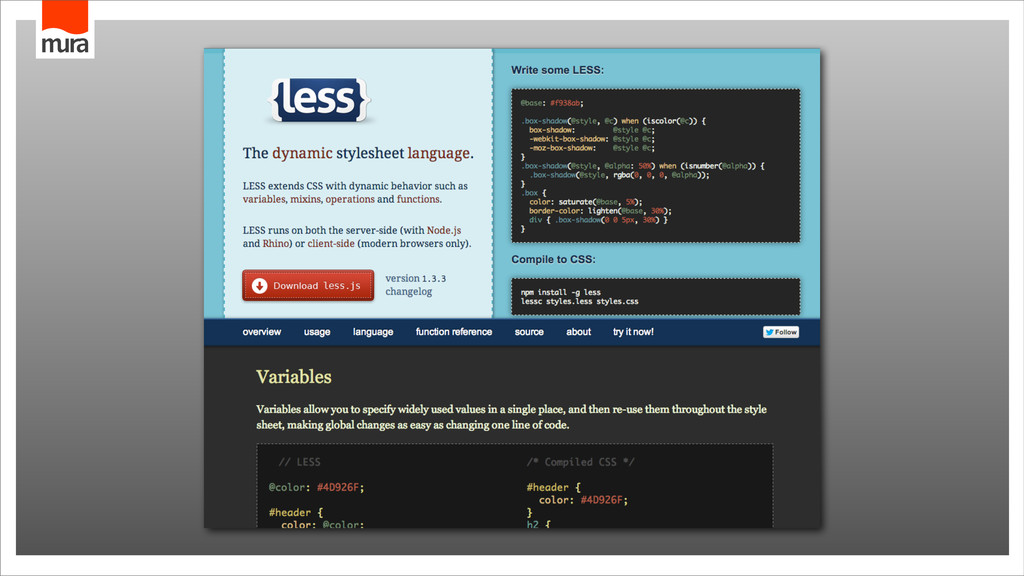Click the /* Compiled CSS */ comment
Viewport: 1024px width, 576px height.
581,462
